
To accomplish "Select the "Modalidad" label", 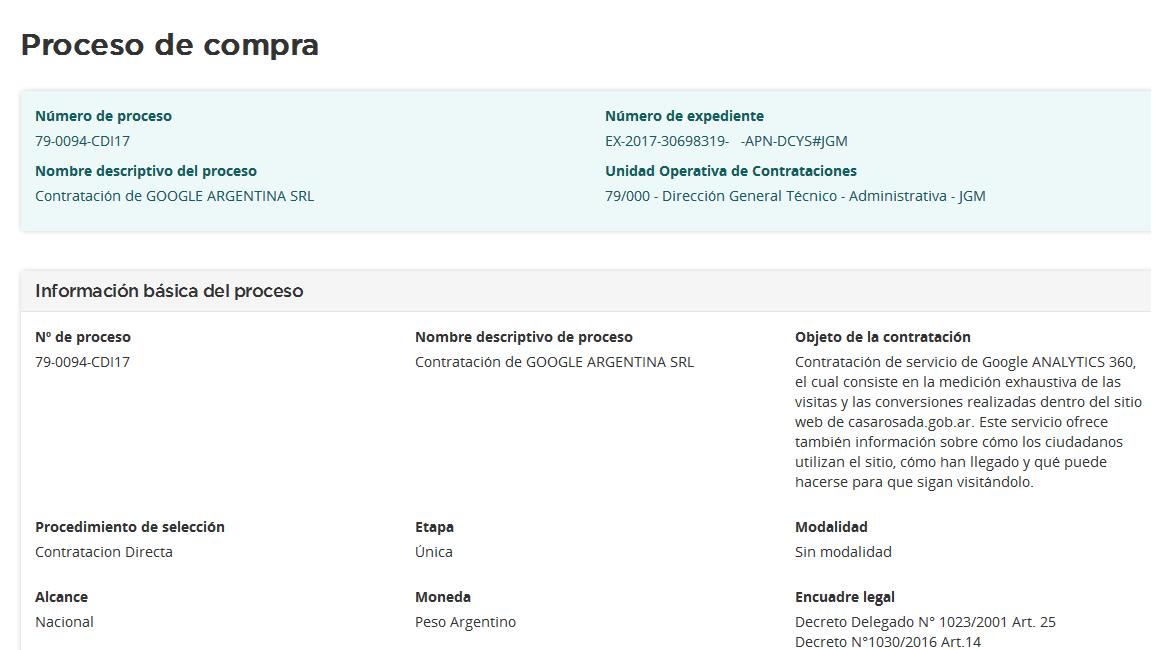I will [x=831, y=527].
